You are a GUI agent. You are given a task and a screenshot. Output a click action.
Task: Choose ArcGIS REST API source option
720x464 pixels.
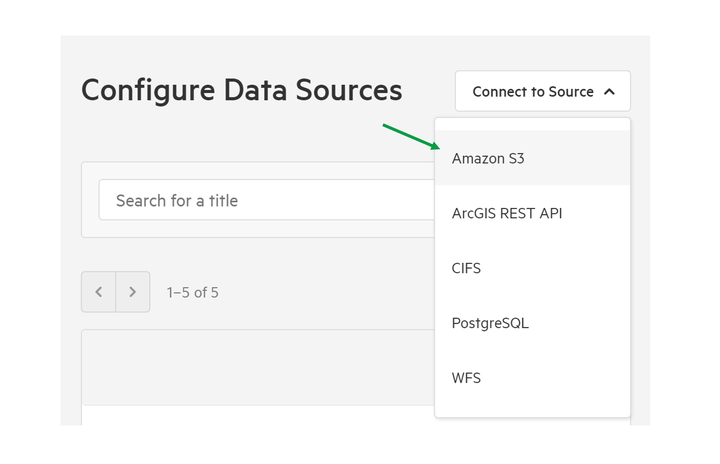(533, 213)
